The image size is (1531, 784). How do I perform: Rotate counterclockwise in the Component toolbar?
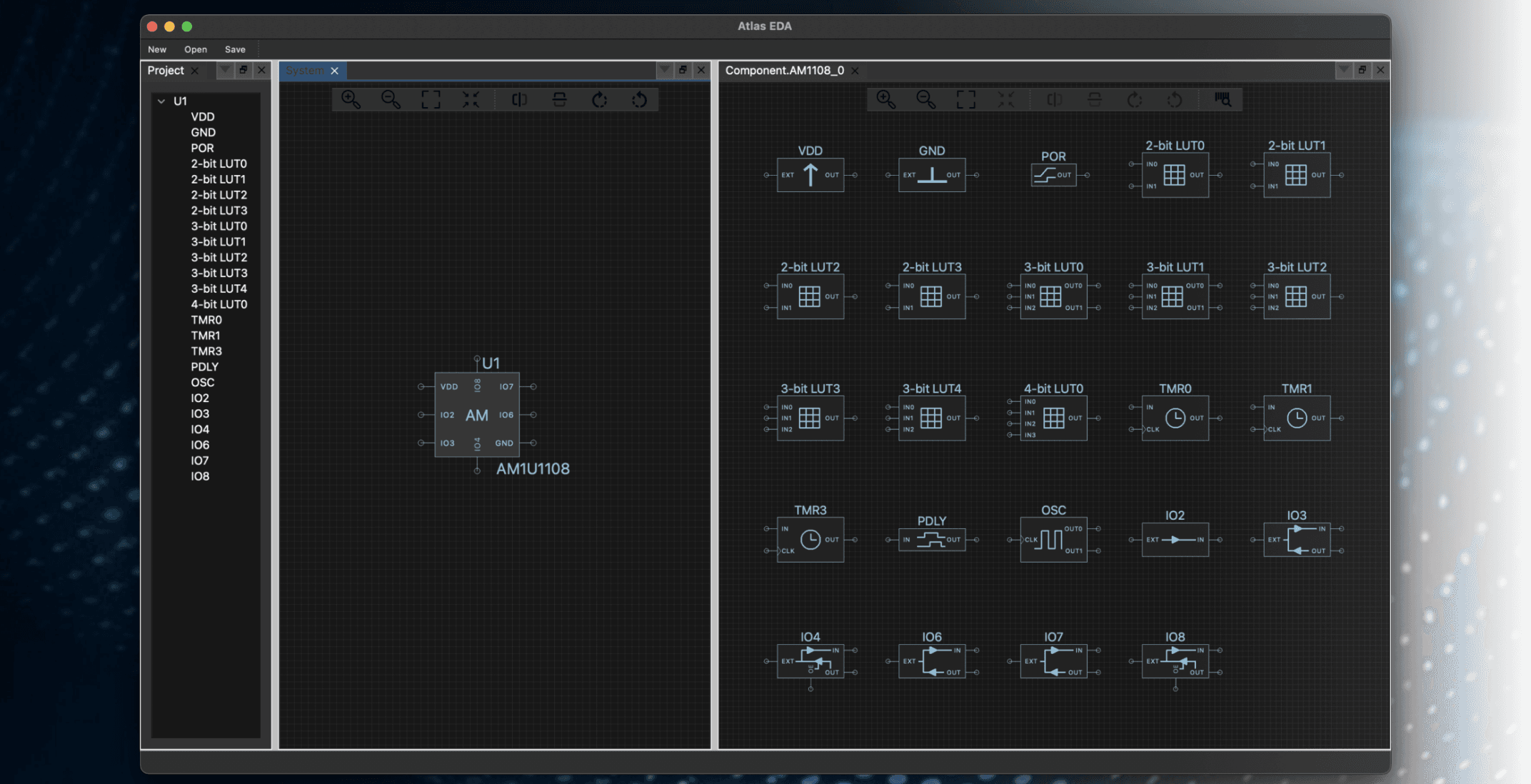click(x=1175, y=100)
